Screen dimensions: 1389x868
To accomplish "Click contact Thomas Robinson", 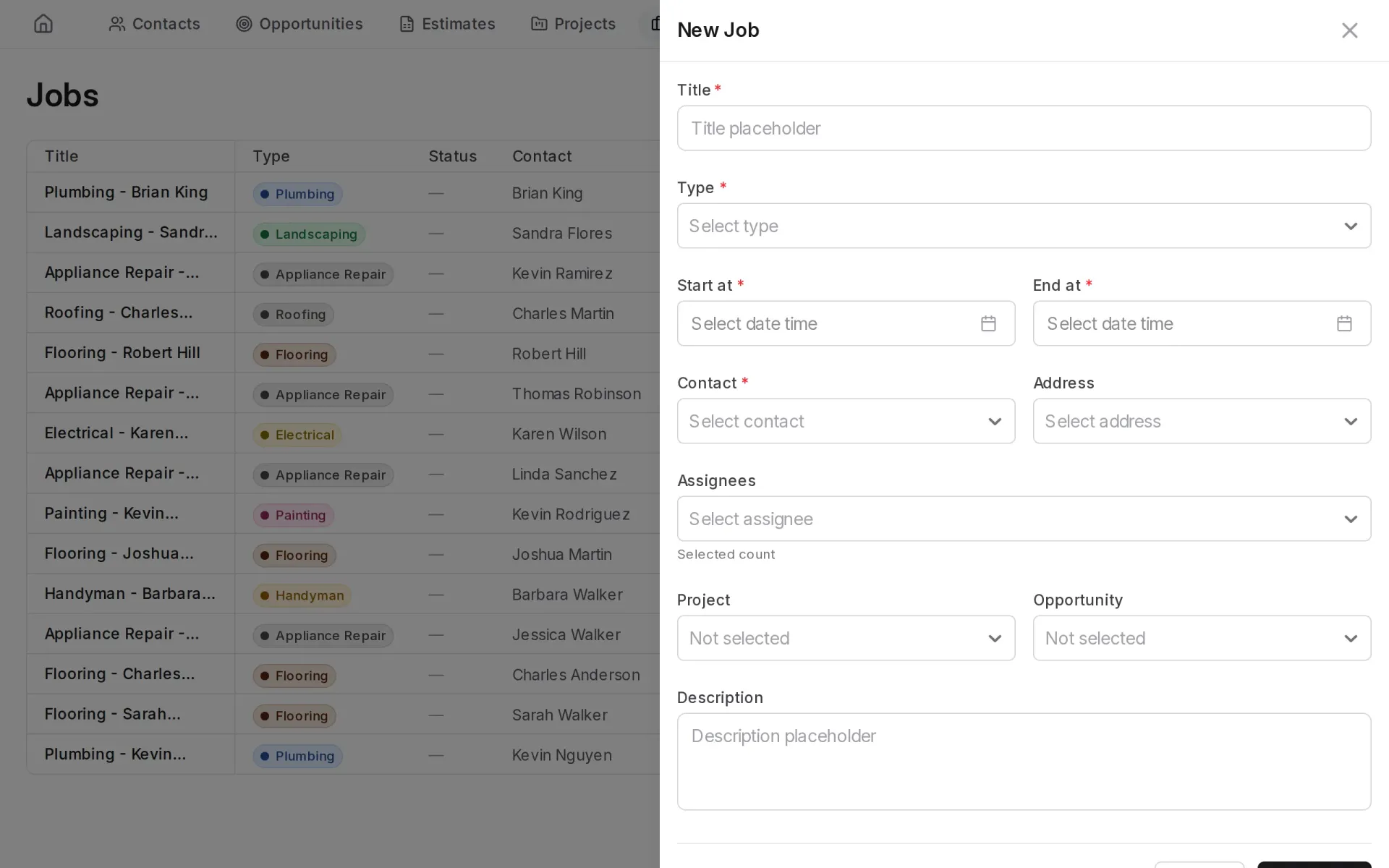I will click(577, 394).
